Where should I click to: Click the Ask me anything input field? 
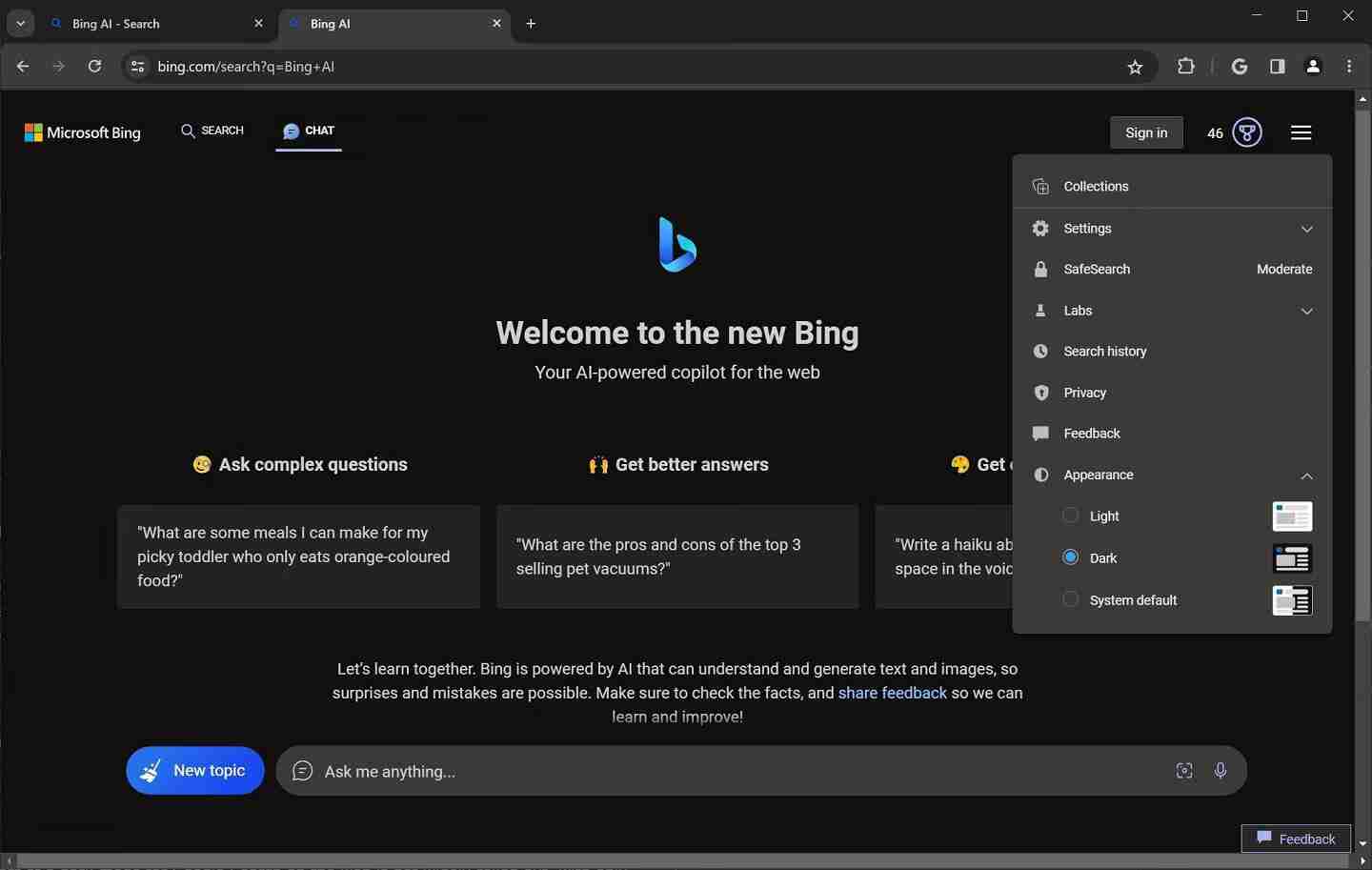[667, 771]
